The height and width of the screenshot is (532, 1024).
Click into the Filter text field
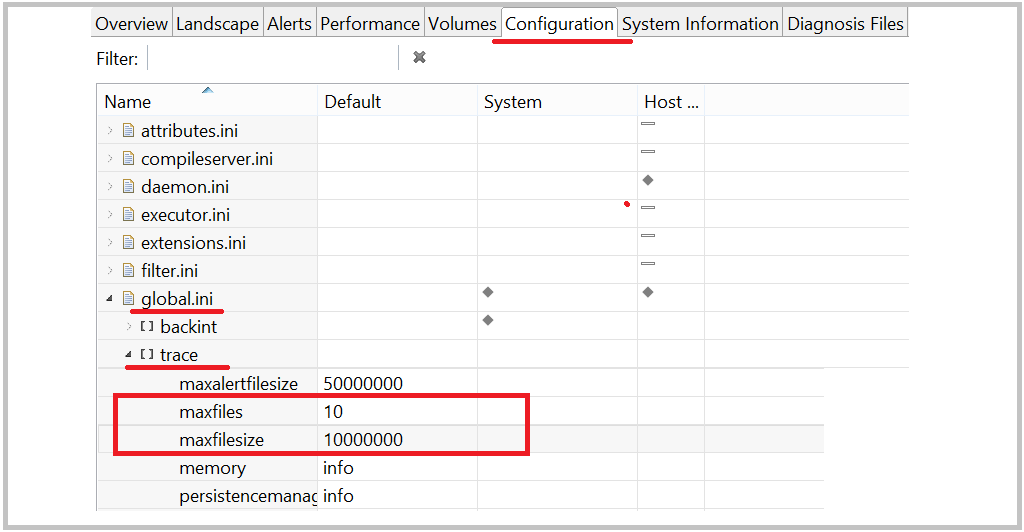point(273,58)
